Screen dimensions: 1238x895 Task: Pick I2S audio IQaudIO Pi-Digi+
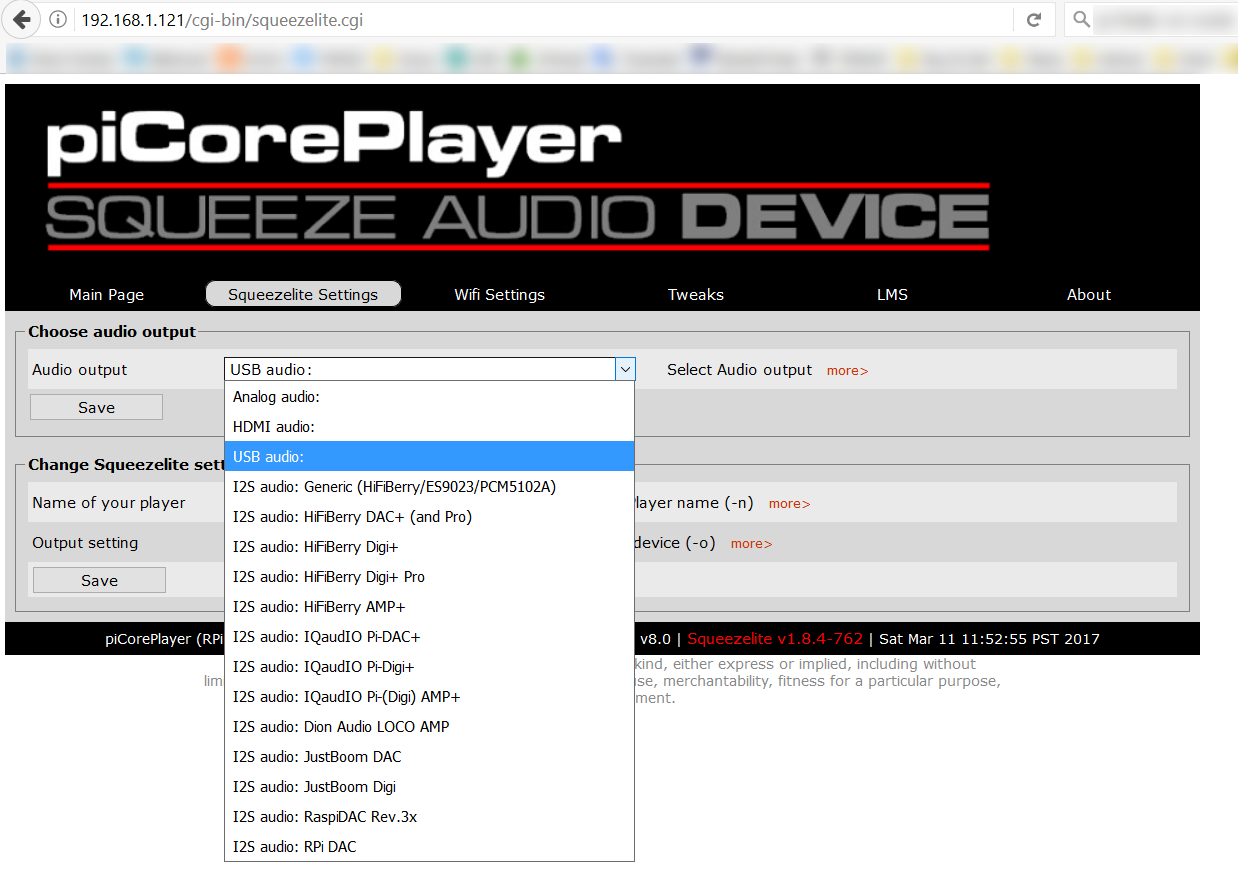click(x=429, y=667)
